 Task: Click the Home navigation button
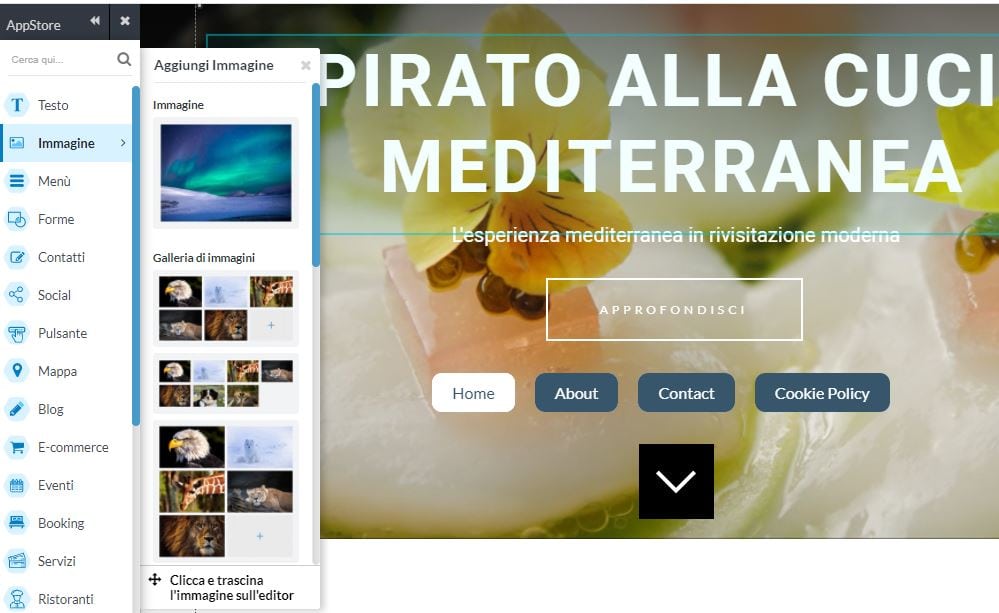(473, 393)
